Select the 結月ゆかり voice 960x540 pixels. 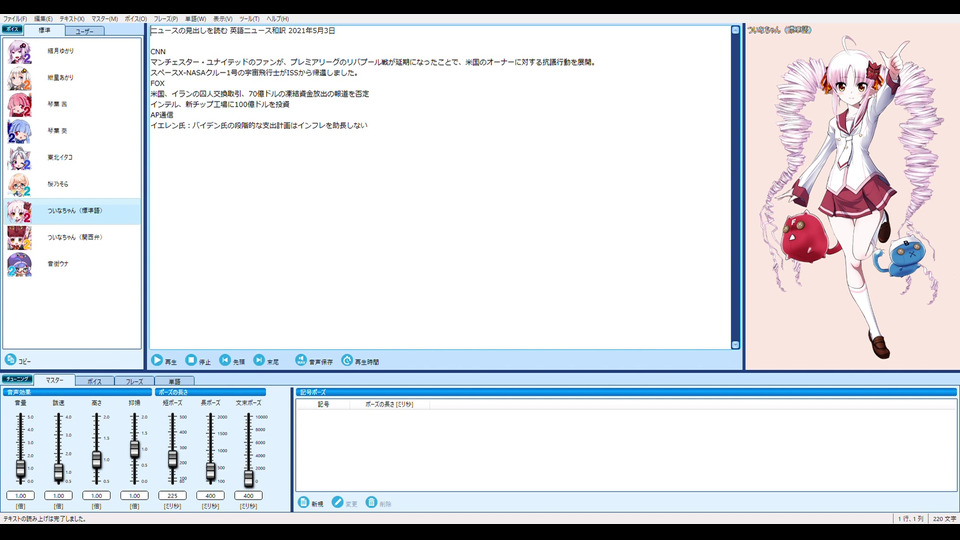pos(72,51)
